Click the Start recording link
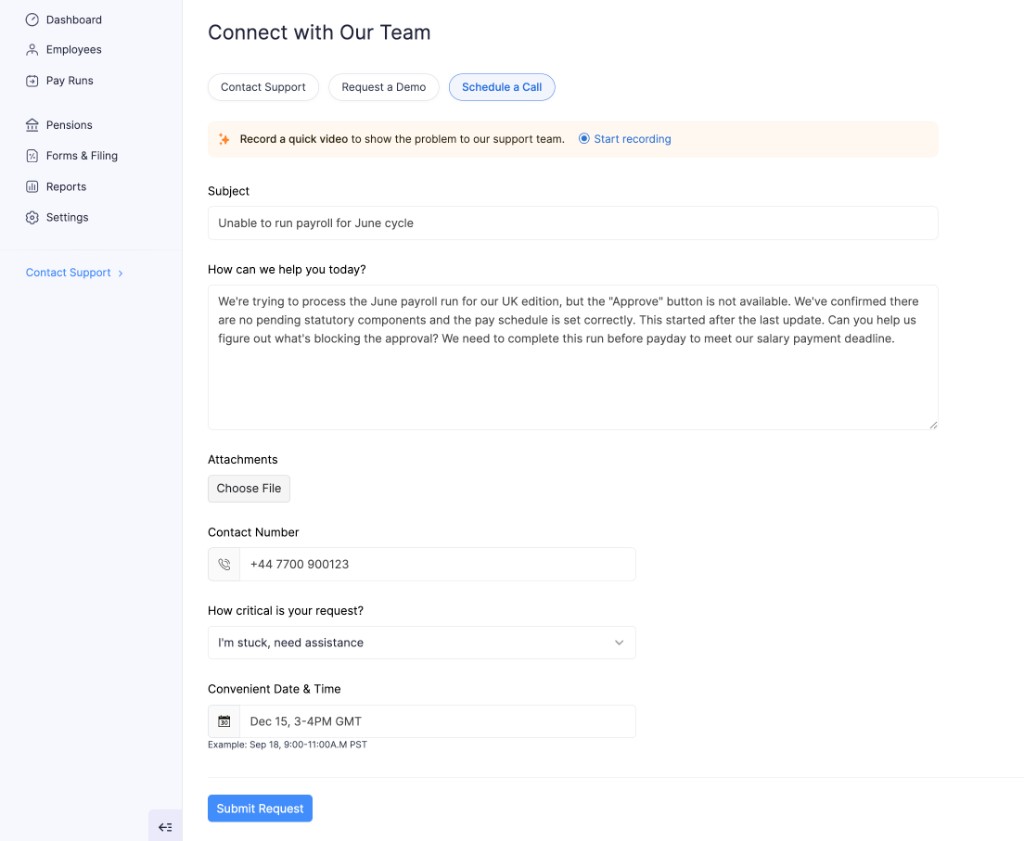The image size is (1024, 841). (632, 139)
